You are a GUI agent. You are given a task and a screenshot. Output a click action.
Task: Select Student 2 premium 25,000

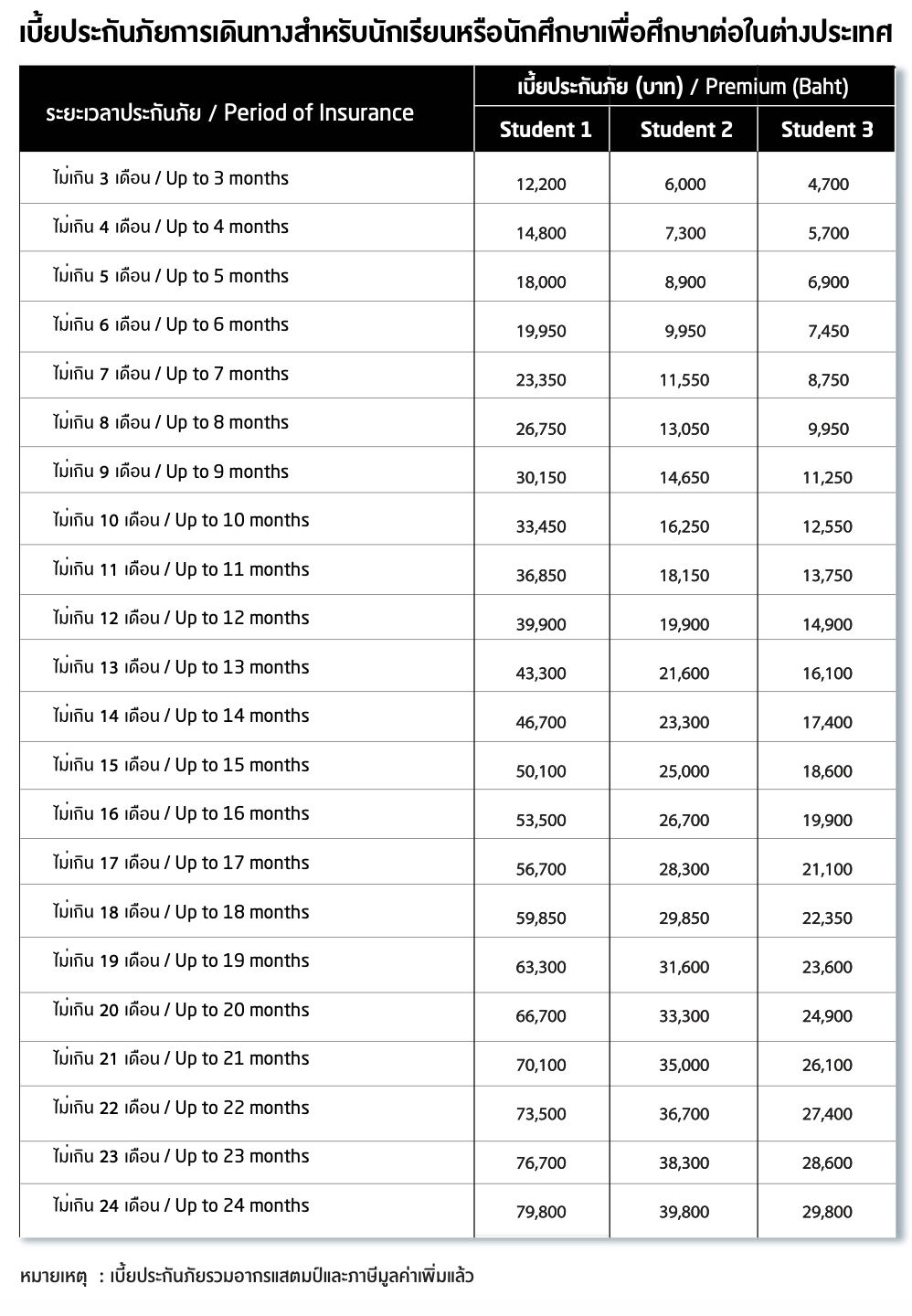(x=684, y=771)
